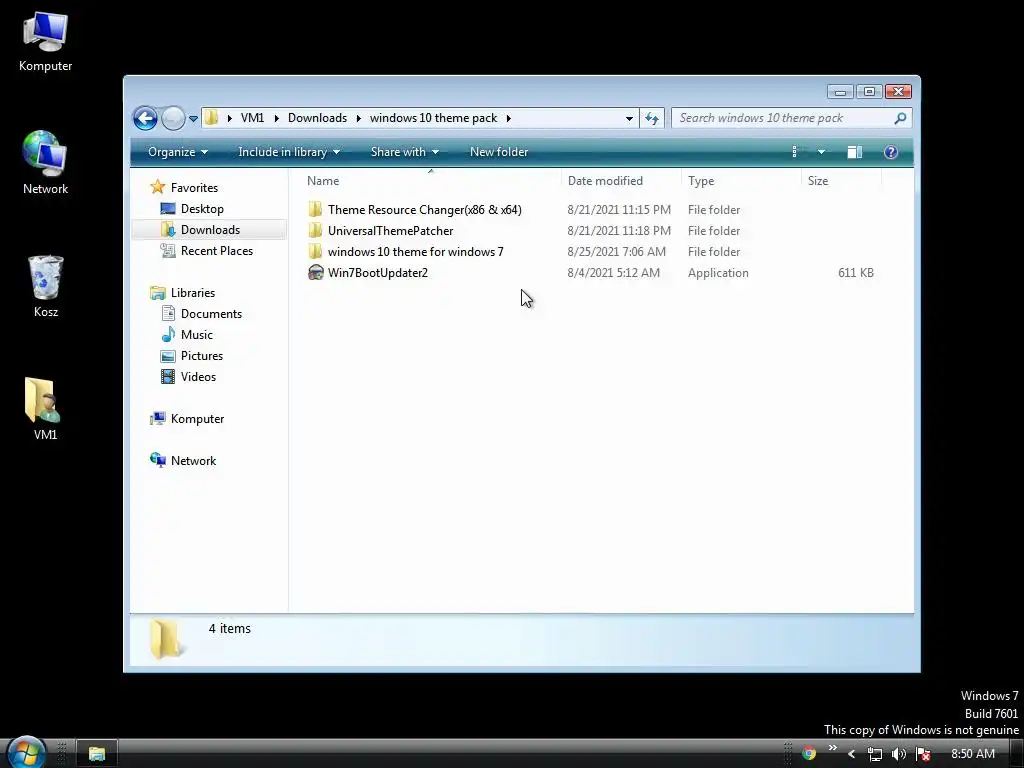The height and width of the screenshot is (768, 1024).
Task: Change your view icon in toolbar
Action: pyautogui.click(x=794, y=152)
